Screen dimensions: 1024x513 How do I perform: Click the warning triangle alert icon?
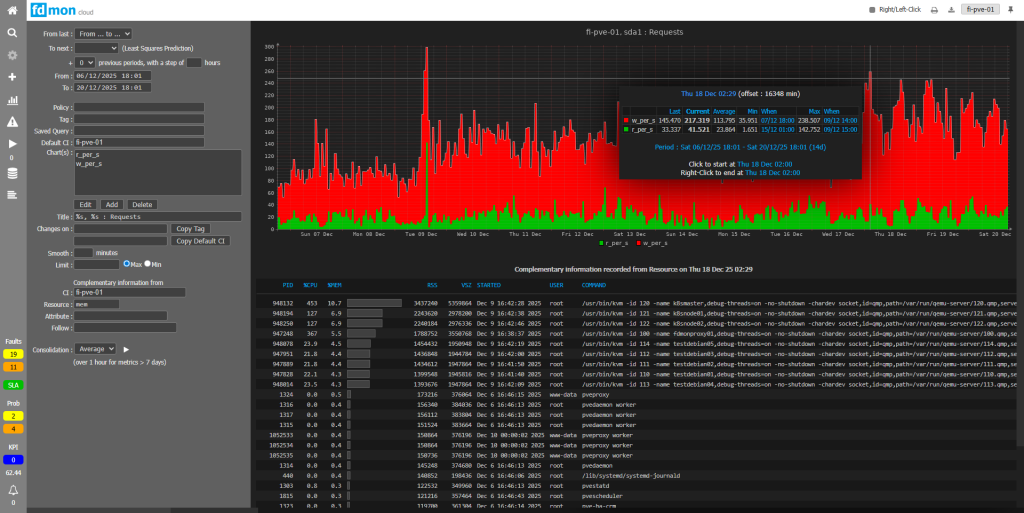[12, 122]
